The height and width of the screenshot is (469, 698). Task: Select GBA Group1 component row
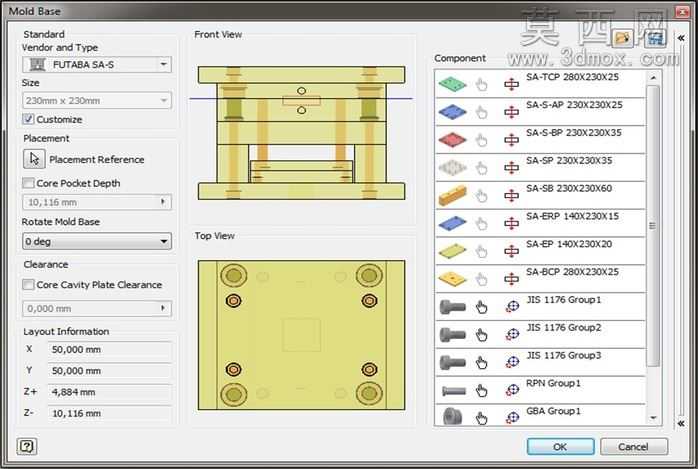point(540,416)
